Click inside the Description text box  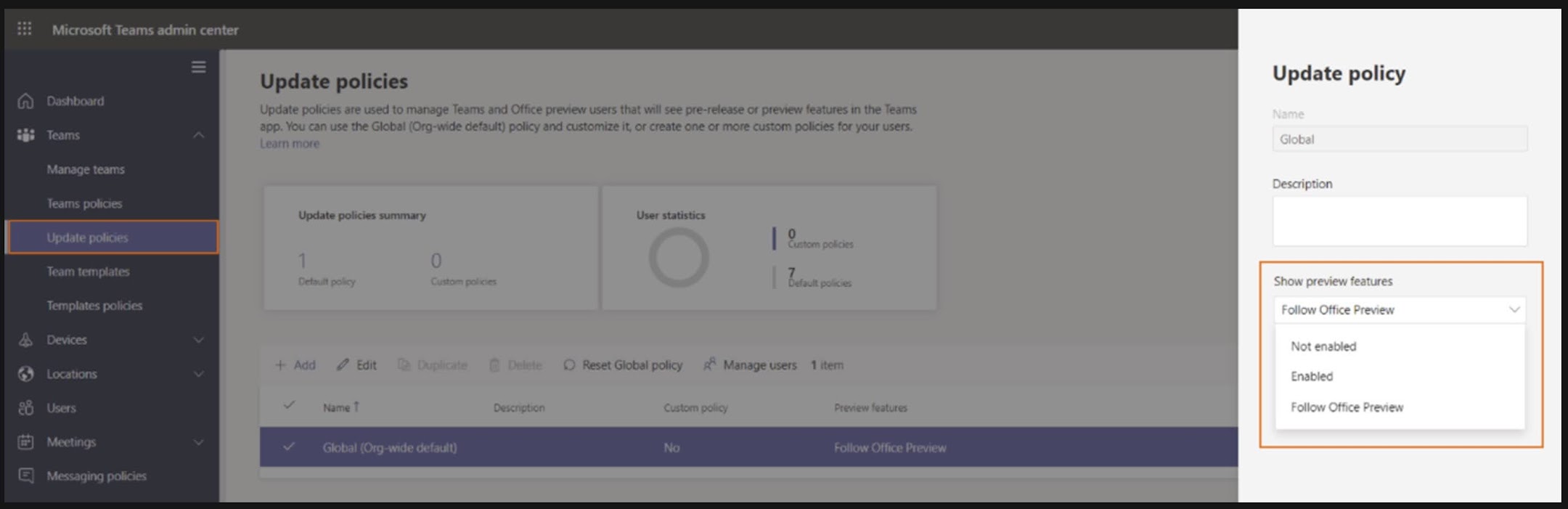coord(1400,221)
